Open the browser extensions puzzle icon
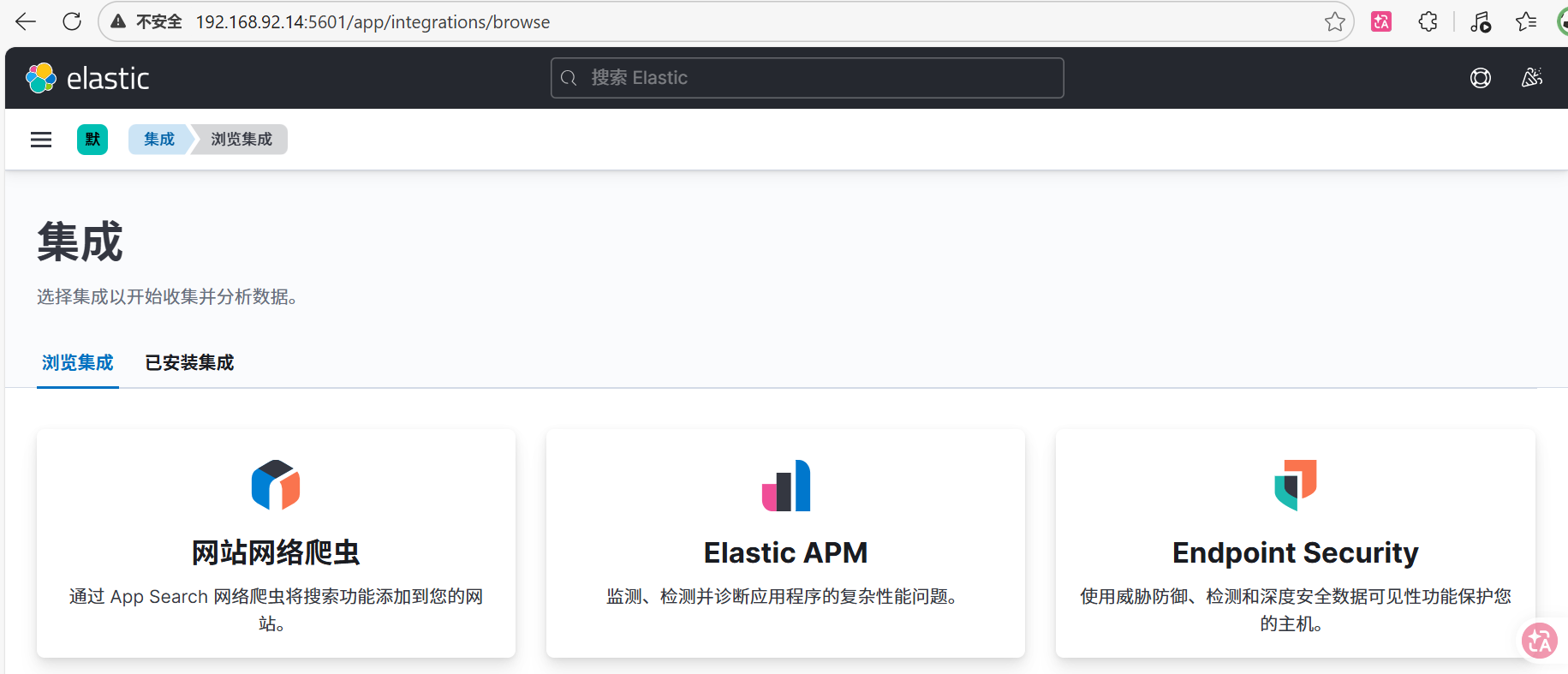This screenshot has height=674, width=1568. click(x=1428, y=21)
